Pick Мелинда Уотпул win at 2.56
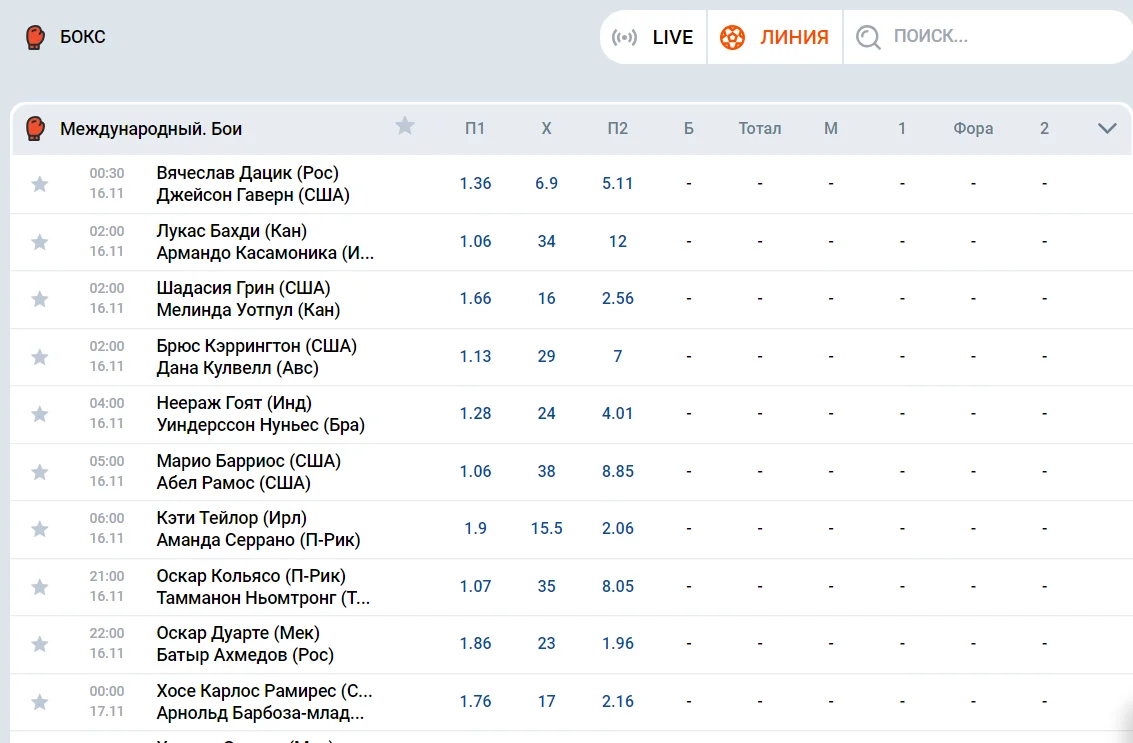The height and width of the screenshot is (743, 1133). coord(618,299)
